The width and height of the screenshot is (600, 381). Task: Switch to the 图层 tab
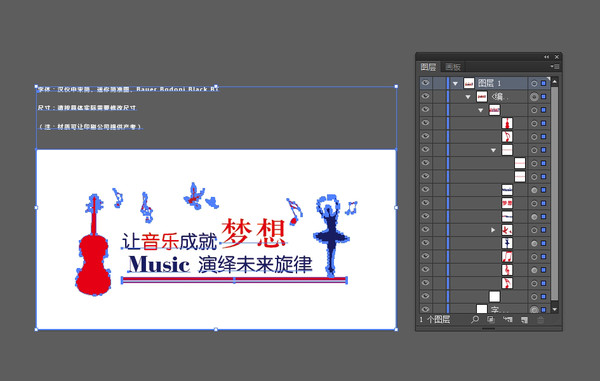[428, 67]
